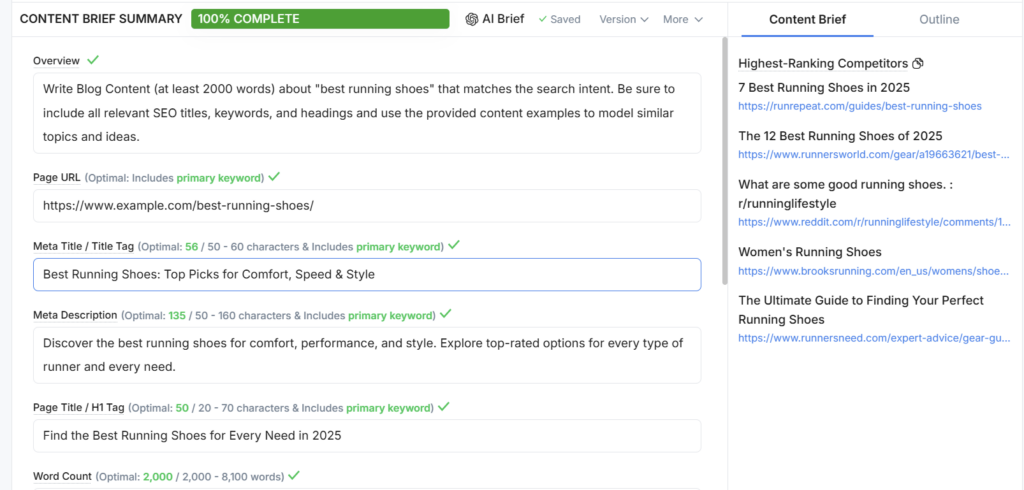The image size is (1024, 490).
Task: Click the checkmark beside Word Count label
Action: tap(294, 475)
